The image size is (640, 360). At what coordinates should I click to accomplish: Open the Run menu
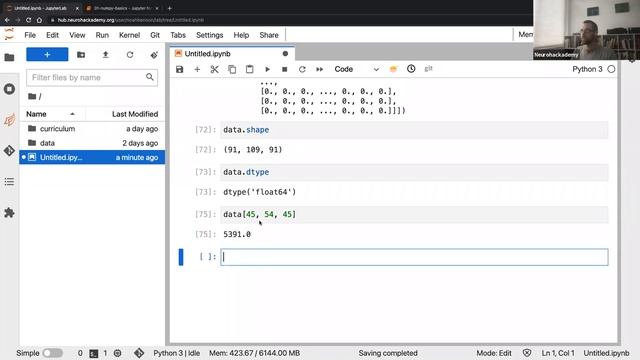click(x=102, y=35)
